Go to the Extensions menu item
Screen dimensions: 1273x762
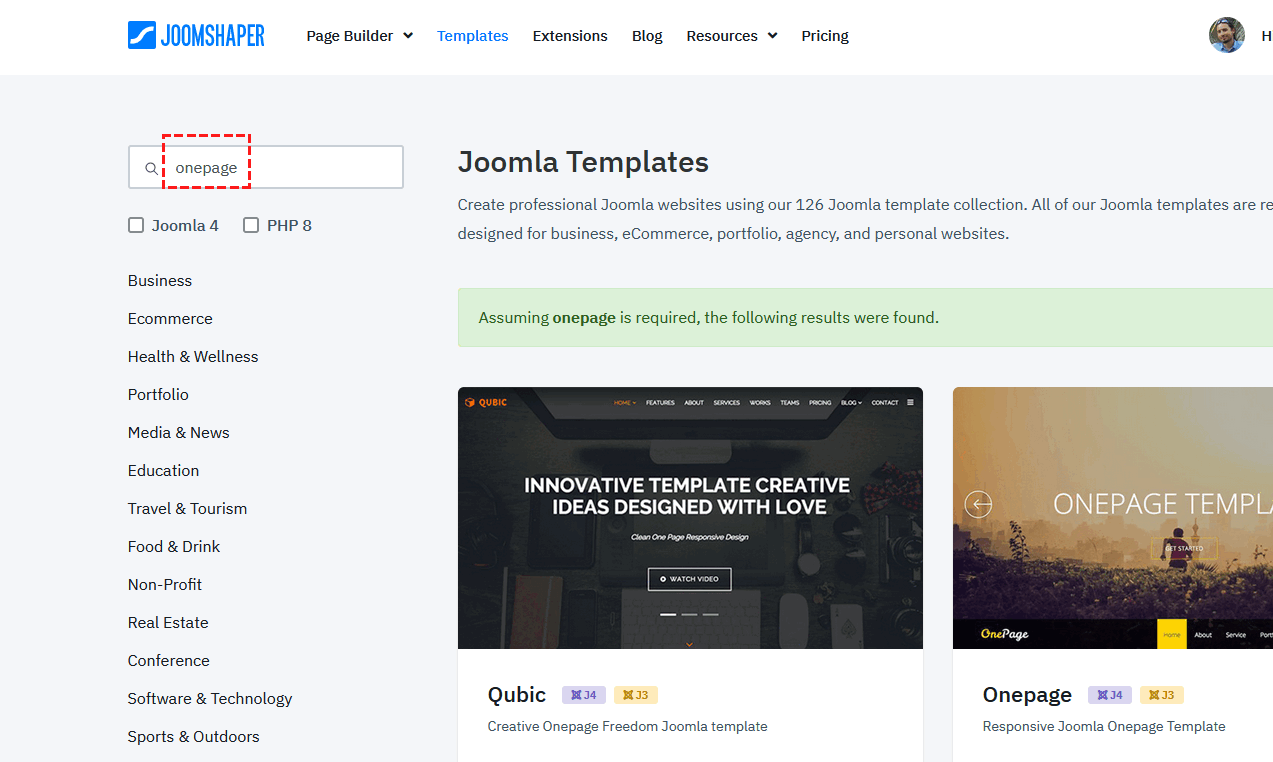coord(570,36)
